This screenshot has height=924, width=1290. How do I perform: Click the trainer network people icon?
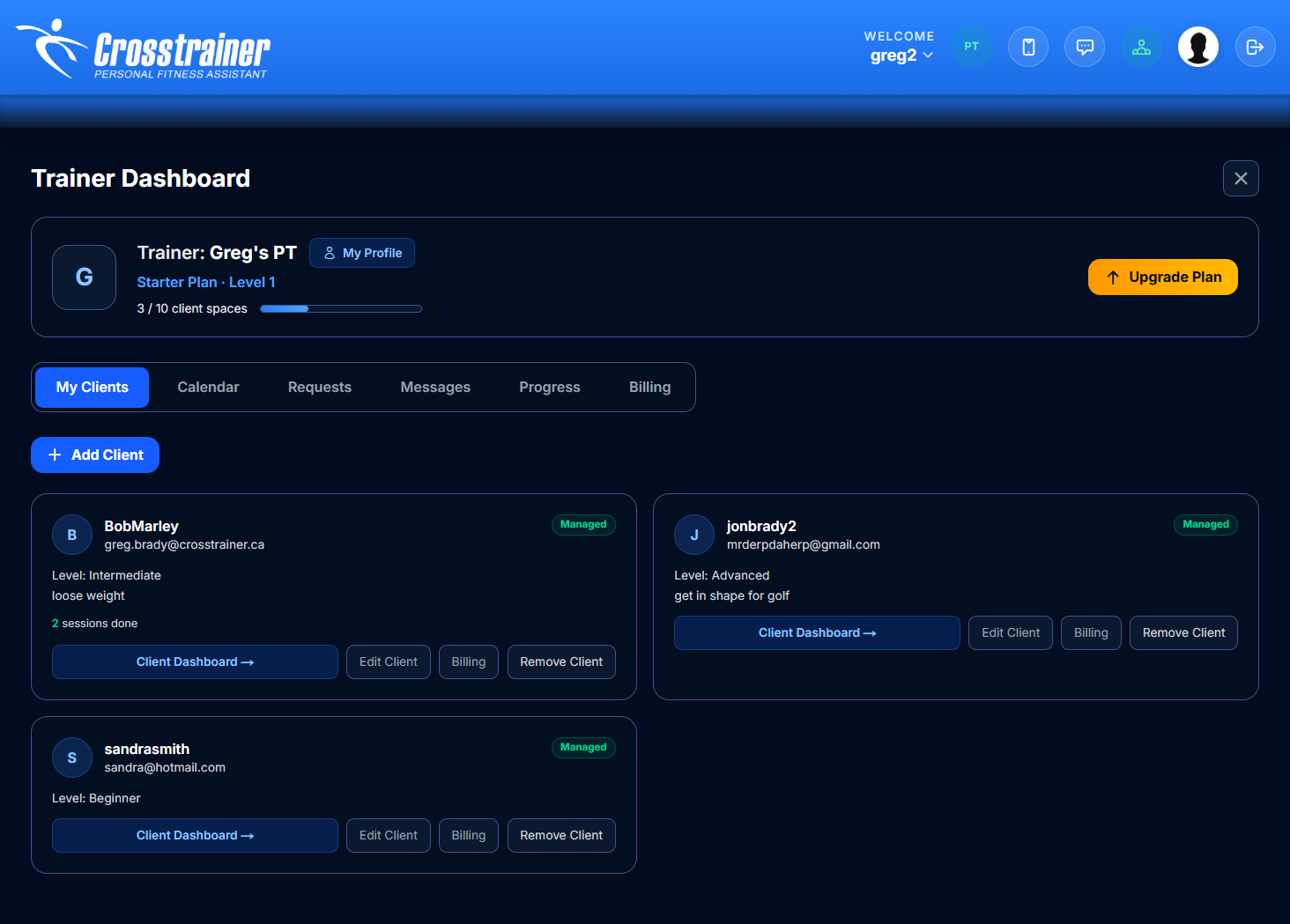coord(1142,47)
